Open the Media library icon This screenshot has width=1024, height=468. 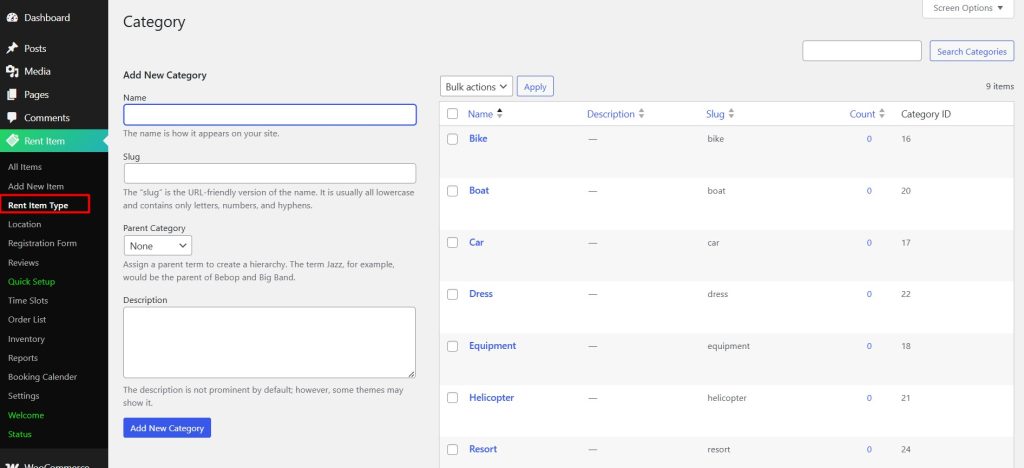[x=12, y=71]
